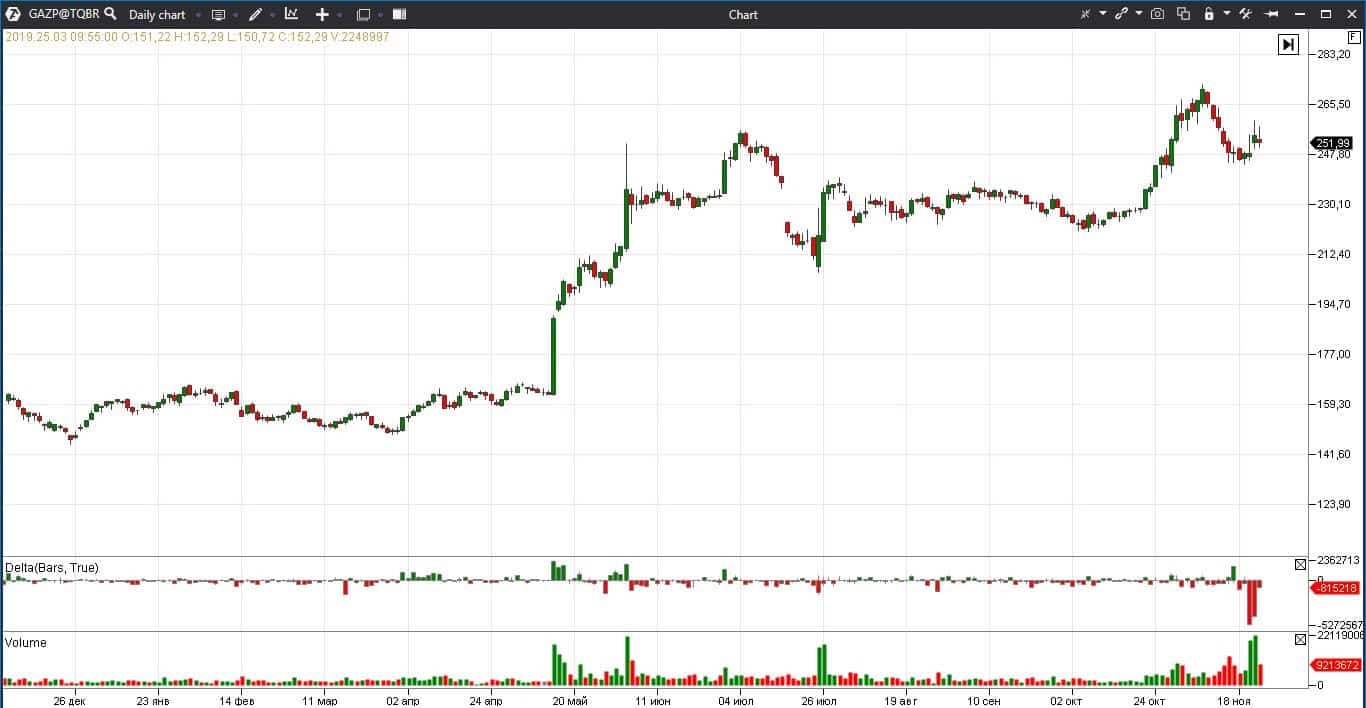The height and width of the screenshot is (708, 1366).
Task: Enable go-to-last-bar with the arrow icon
Action: [x=1287, y=44]
